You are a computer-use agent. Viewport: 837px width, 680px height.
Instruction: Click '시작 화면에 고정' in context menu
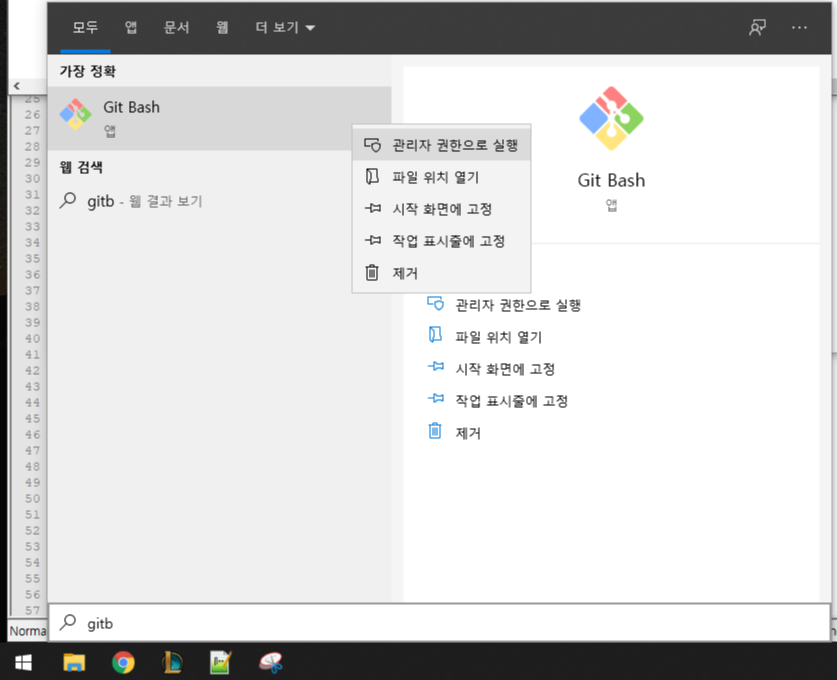(x=441, y=209)
